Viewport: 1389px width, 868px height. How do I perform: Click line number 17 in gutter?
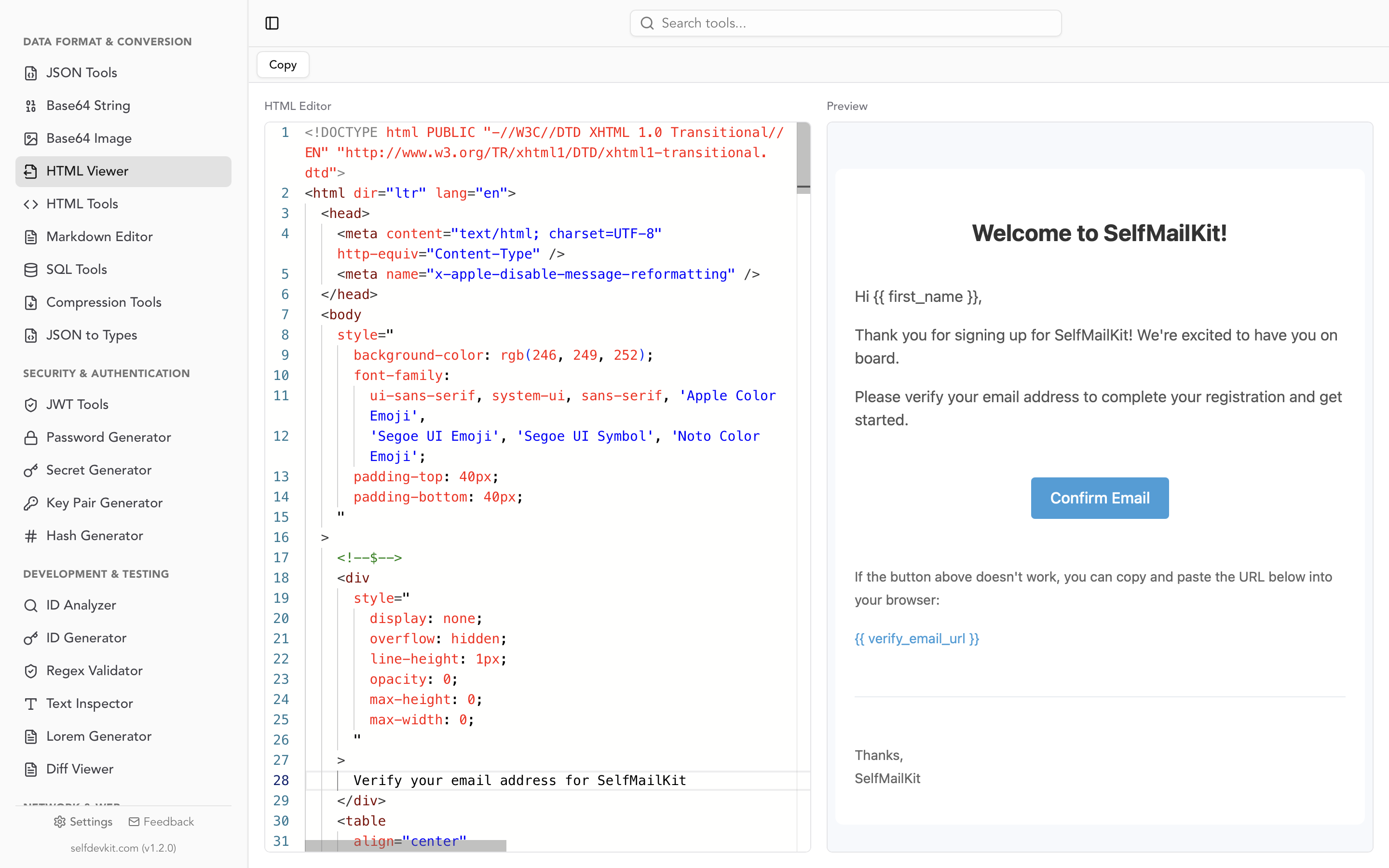[x=281, y=557]
